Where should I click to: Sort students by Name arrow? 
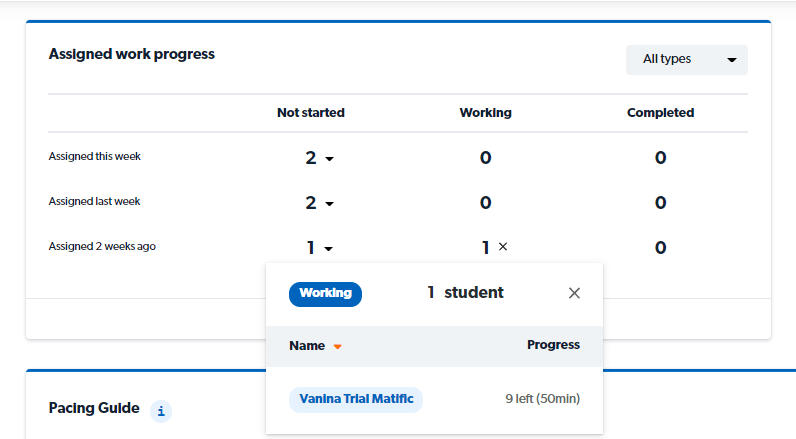(338, 347)
